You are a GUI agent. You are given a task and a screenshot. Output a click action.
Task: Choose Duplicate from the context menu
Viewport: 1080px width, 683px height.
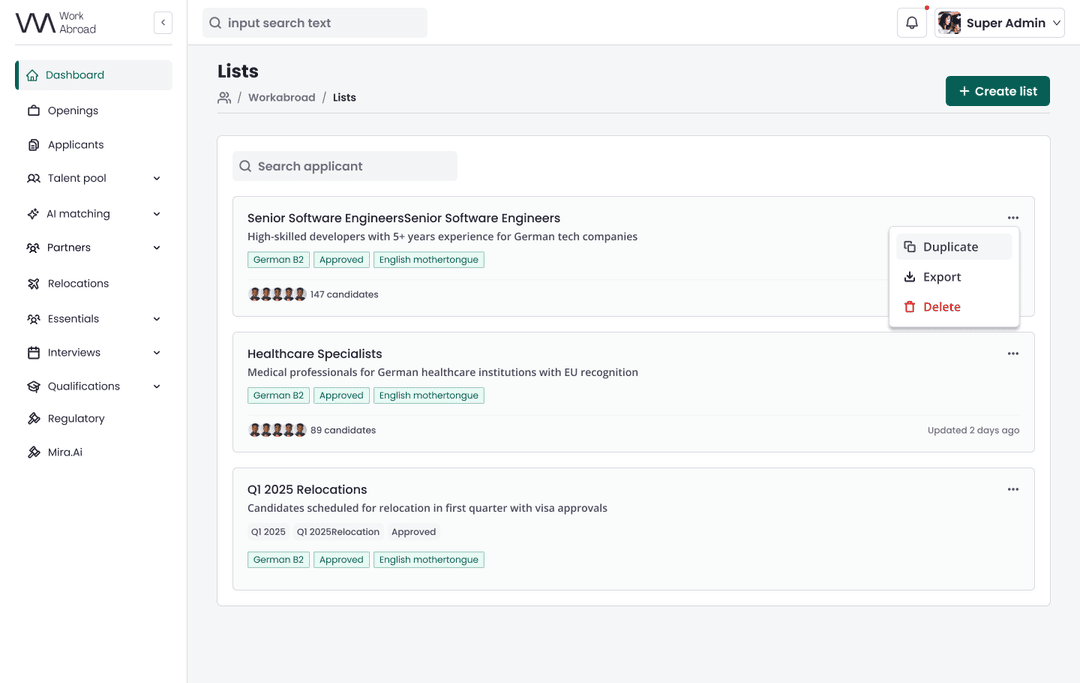[951, 246]
